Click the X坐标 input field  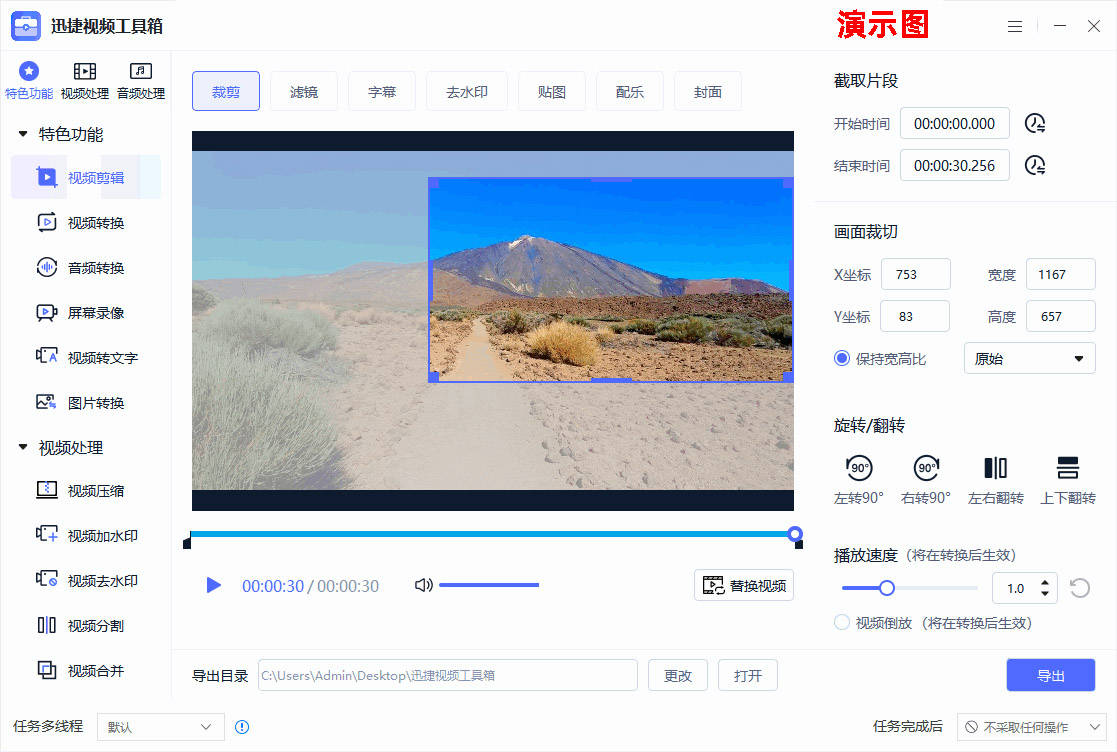click(915, 274)
